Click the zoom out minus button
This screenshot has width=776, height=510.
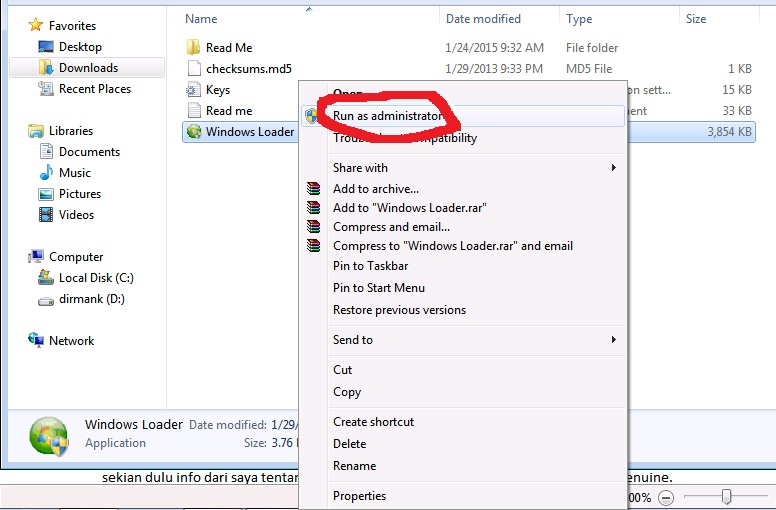tap(666, 497)
